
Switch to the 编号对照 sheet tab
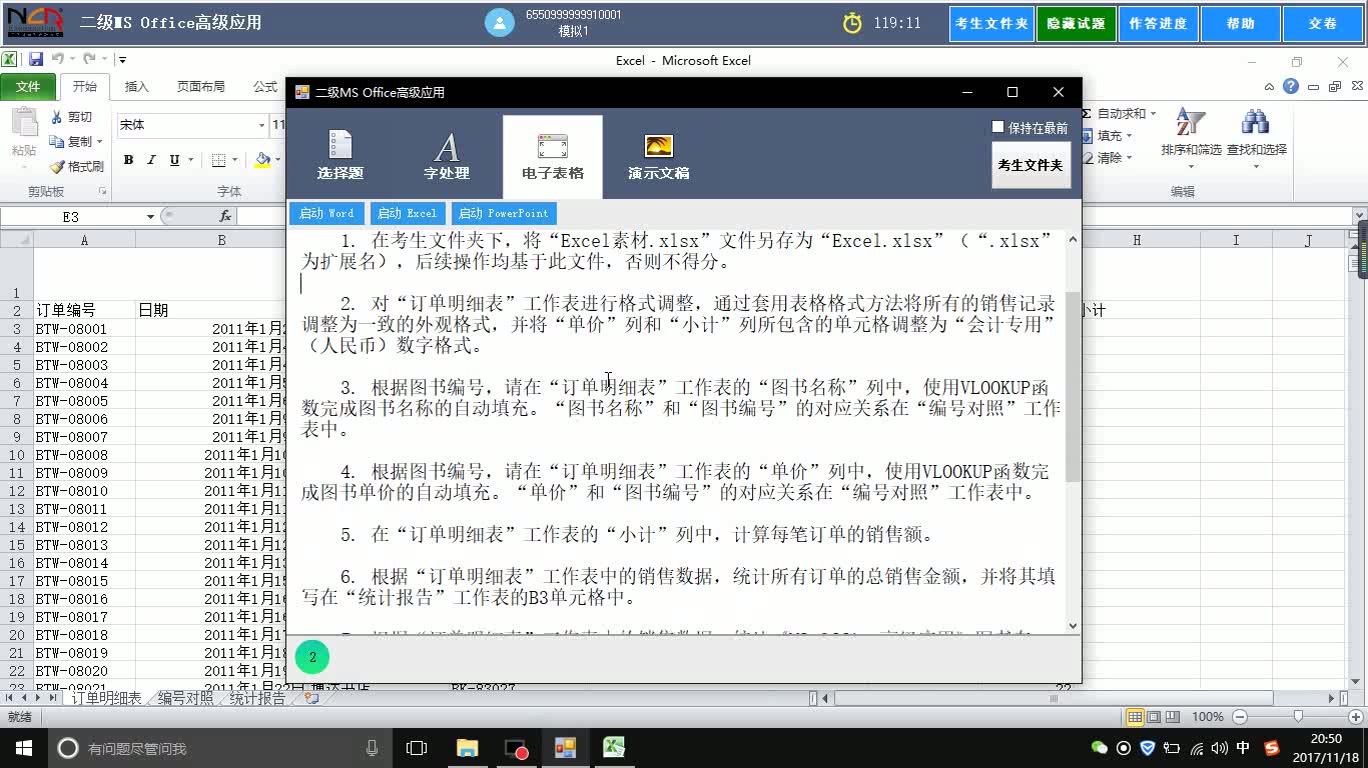point(186,700)
